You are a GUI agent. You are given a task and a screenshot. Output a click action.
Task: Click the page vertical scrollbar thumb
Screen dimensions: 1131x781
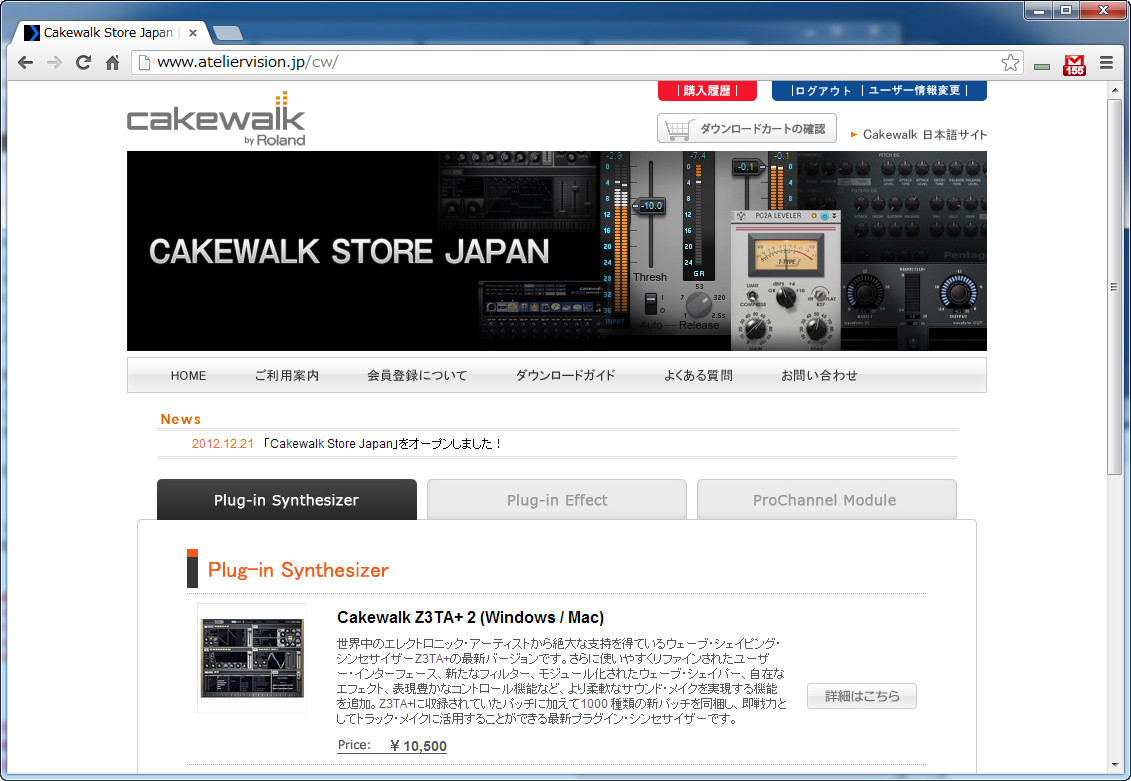point(1114,287)
